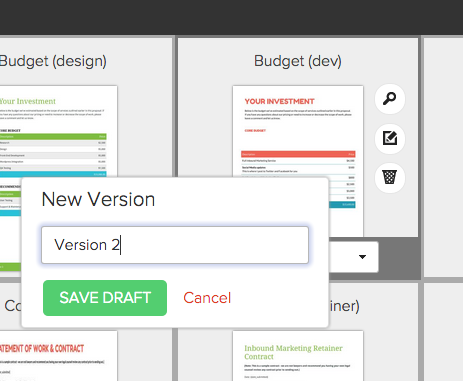Select the Budget (dev) page thumbnail

point(298,161)
